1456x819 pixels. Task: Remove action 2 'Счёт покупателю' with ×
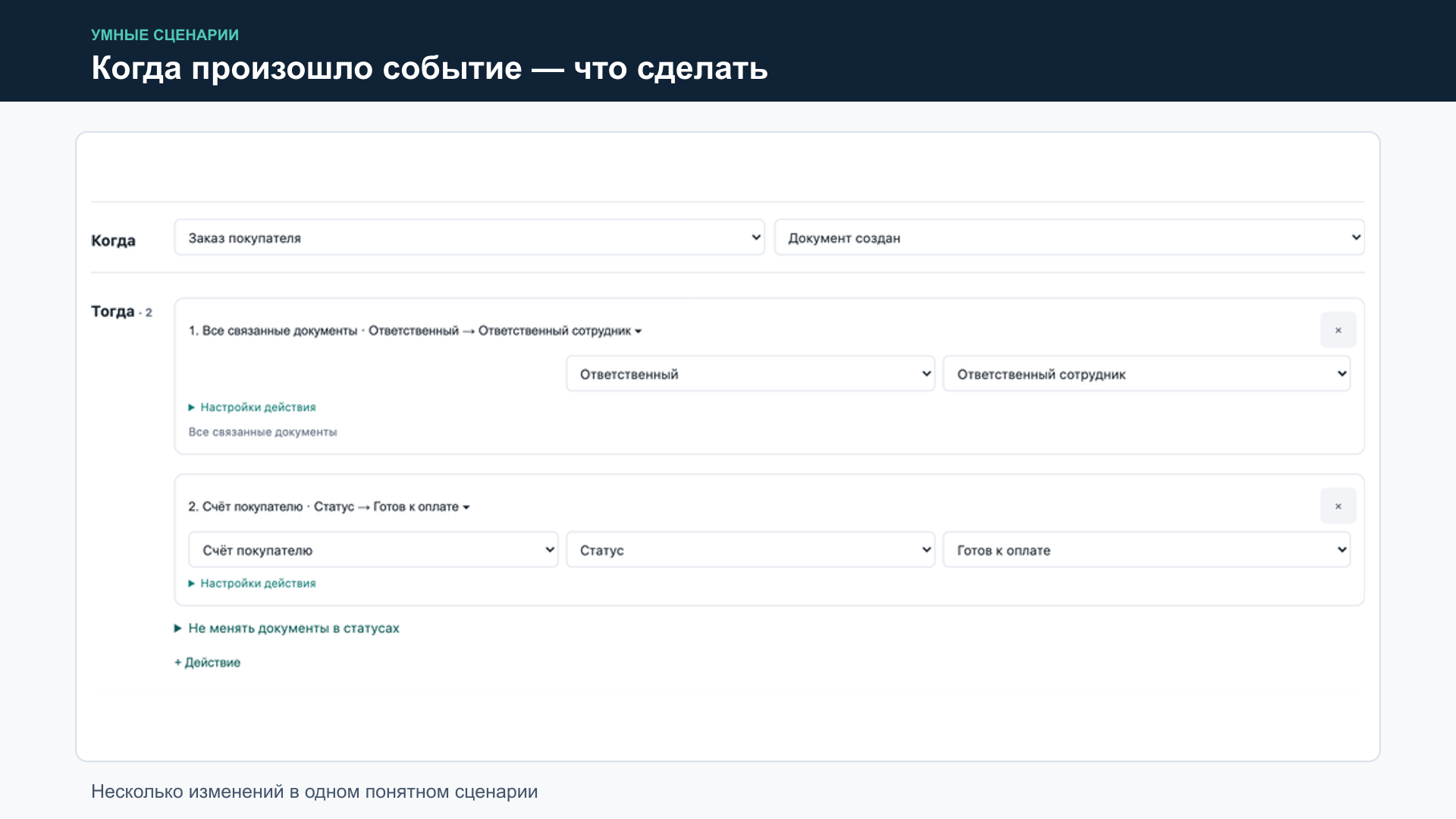(1338, 507)
